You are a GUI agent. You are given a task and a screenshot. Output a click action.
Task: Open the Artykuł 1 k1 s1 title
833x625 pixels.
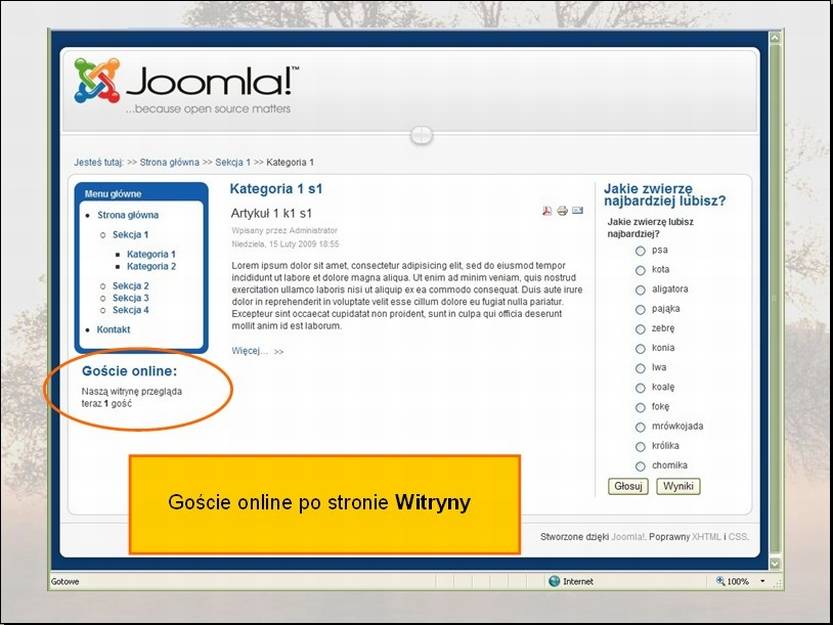coord(271,214)
